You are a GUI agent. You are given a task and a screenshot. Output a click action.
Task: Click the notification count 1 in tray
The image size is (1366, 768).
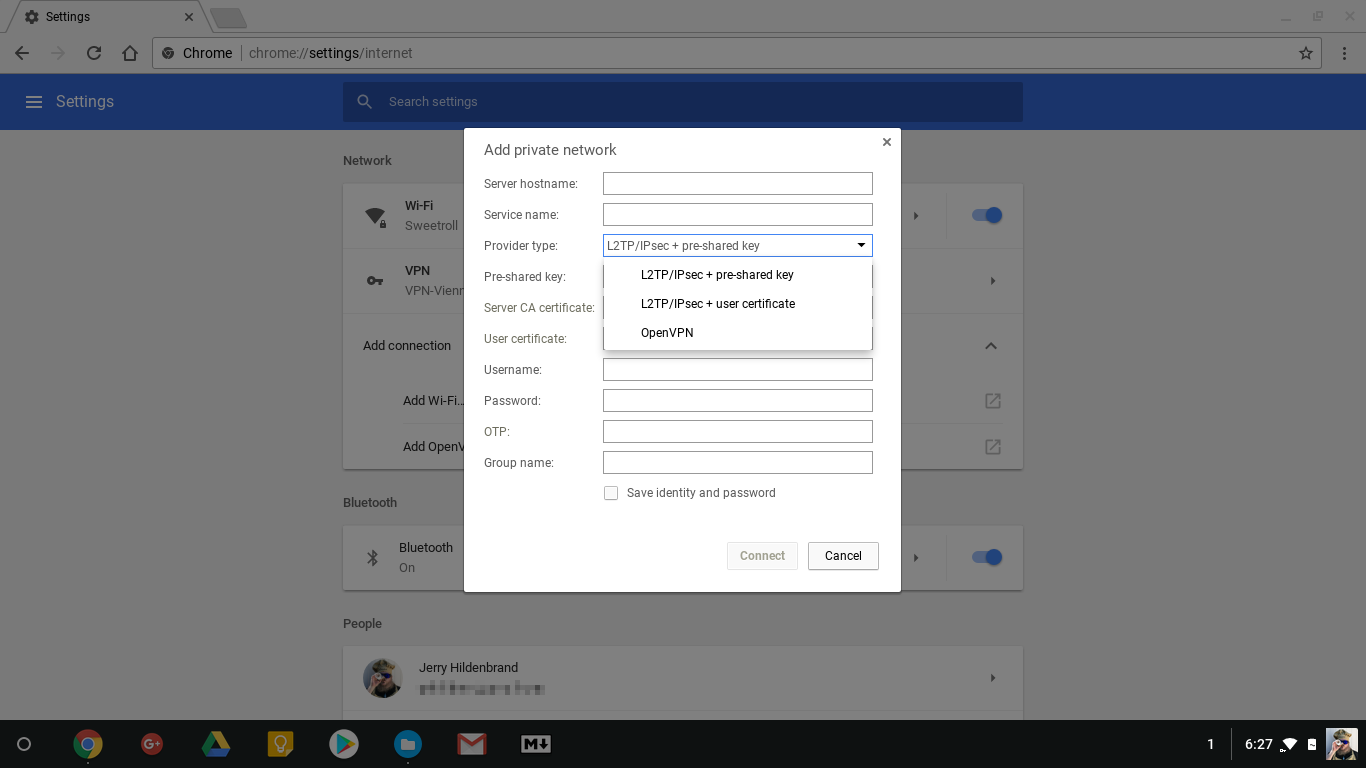point(1210,744)
